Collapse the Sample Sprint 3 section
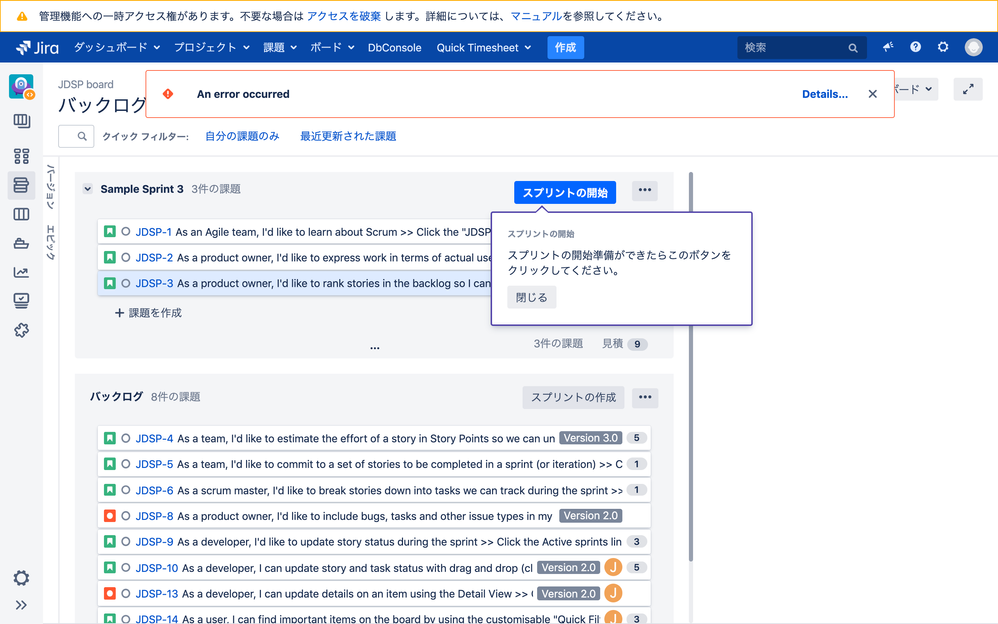This screenshot has height=624, width=998. point(88,189)
